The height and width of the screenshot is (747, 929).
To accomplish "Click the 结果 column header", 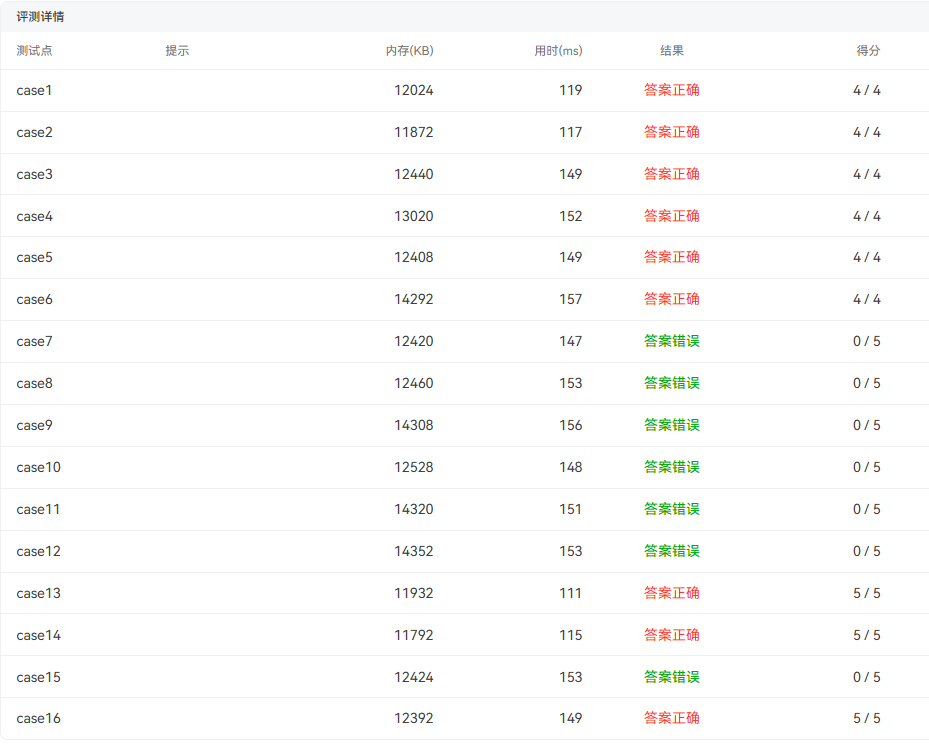I will [x=672, y=50].
